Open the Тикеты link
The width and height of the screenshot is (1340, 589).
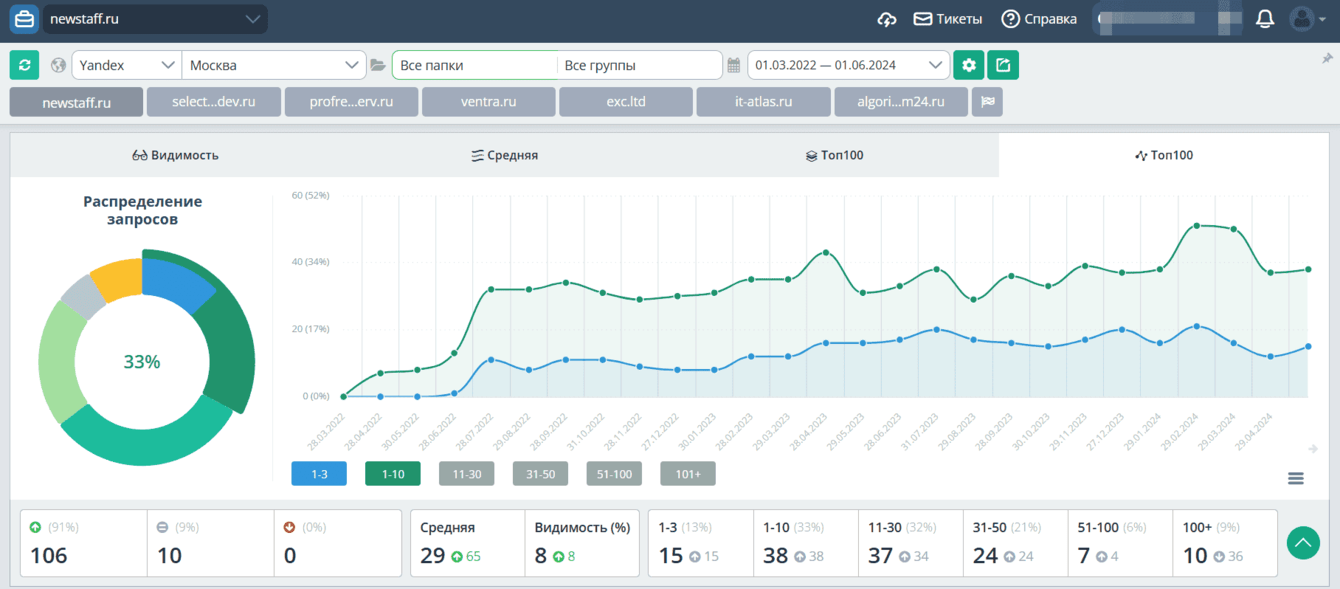click(x=947, y=19)
